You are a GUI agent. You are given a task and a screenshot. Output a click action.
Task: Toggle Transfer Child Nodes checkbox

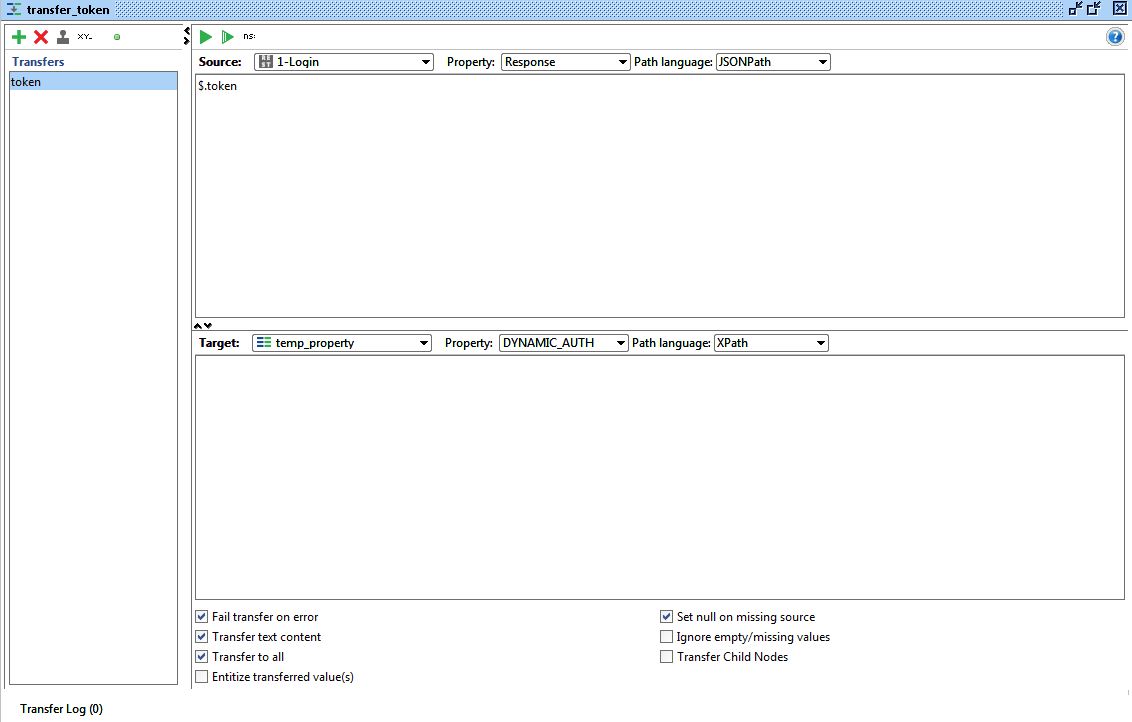(x=667, y=657)
